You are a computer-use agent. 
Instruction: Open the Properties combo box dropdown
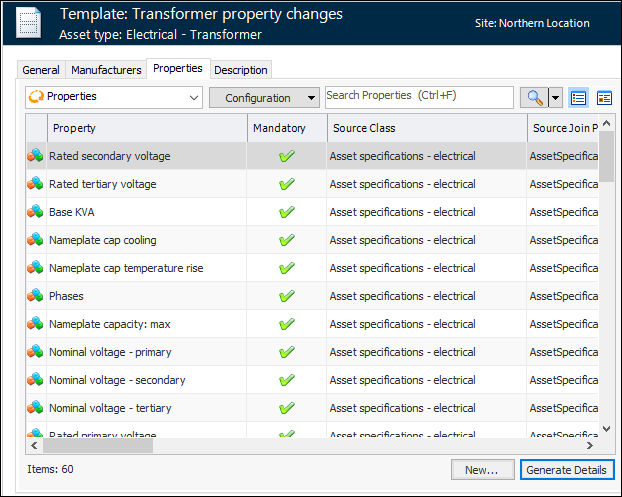click(194, 98)
